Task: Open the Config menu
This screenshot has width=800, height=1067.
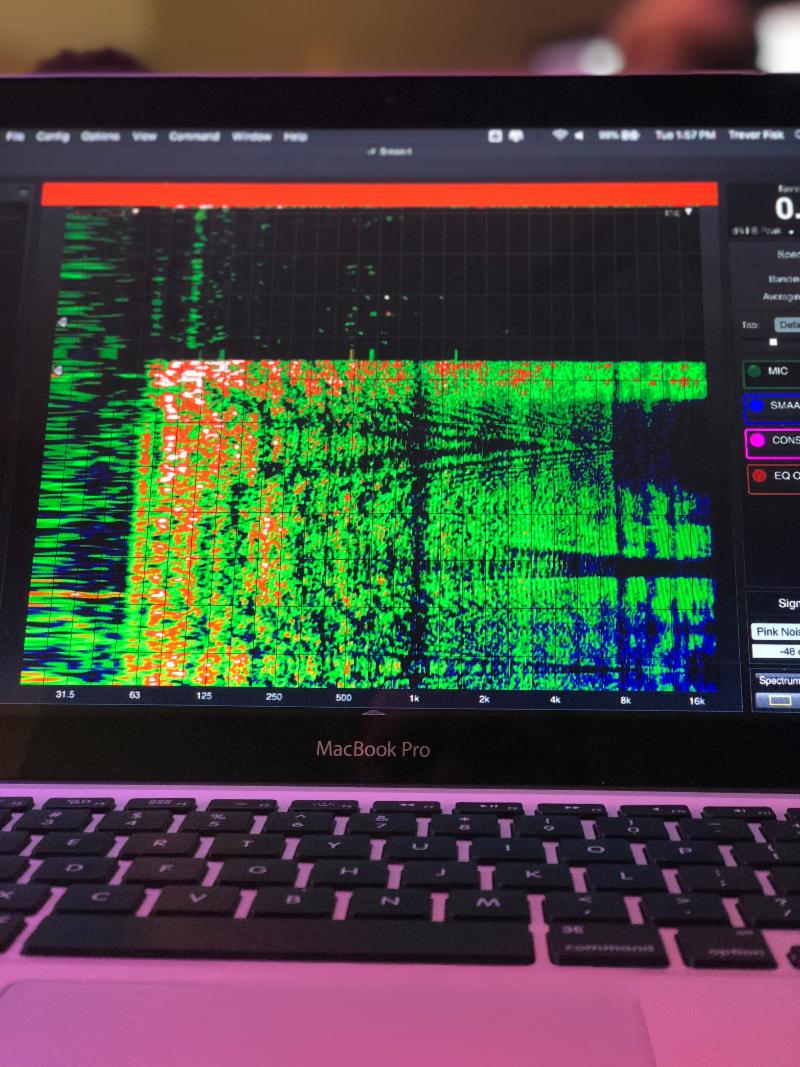Action: (x=52, y=137)
